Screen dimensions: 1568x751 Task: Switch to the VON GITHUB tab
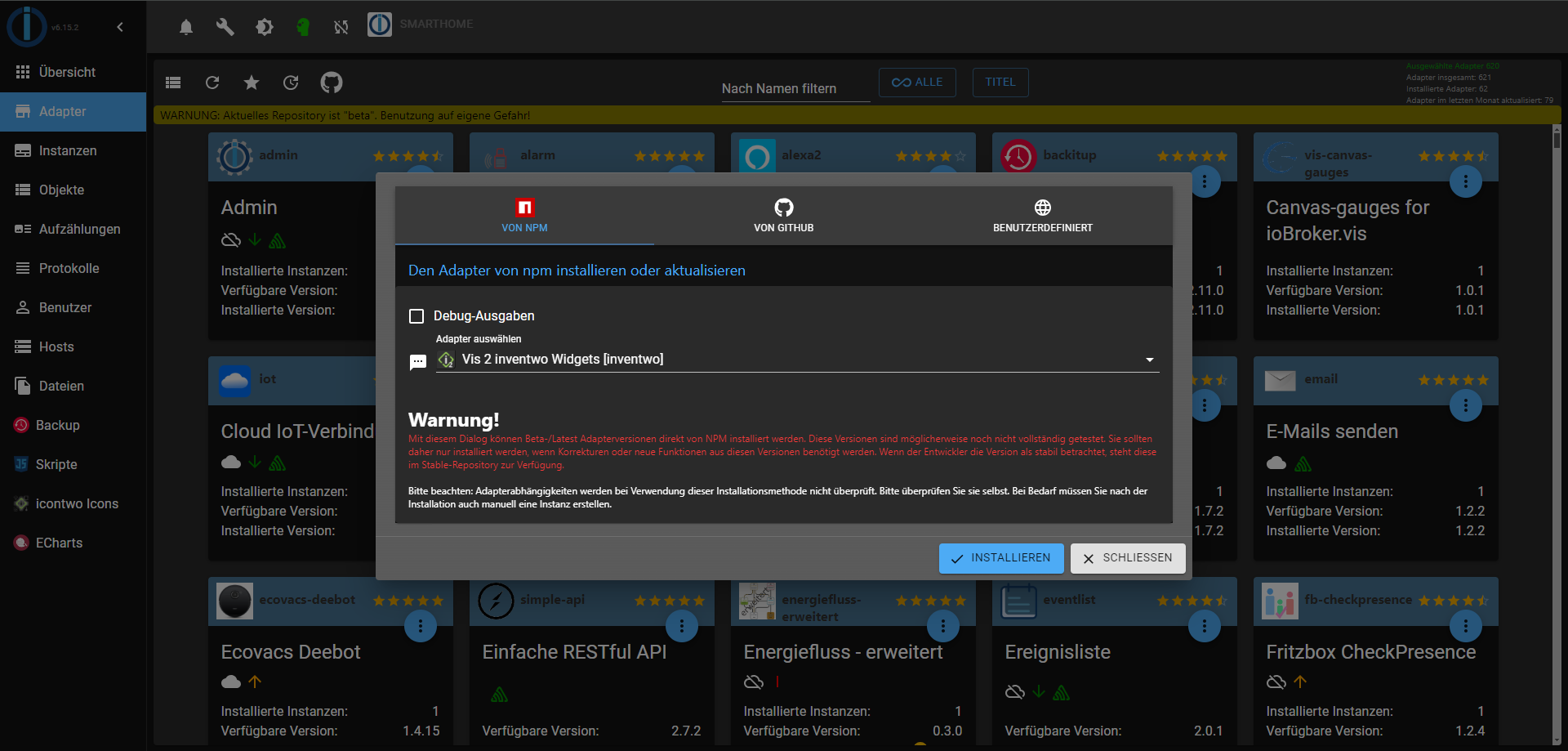784,216
